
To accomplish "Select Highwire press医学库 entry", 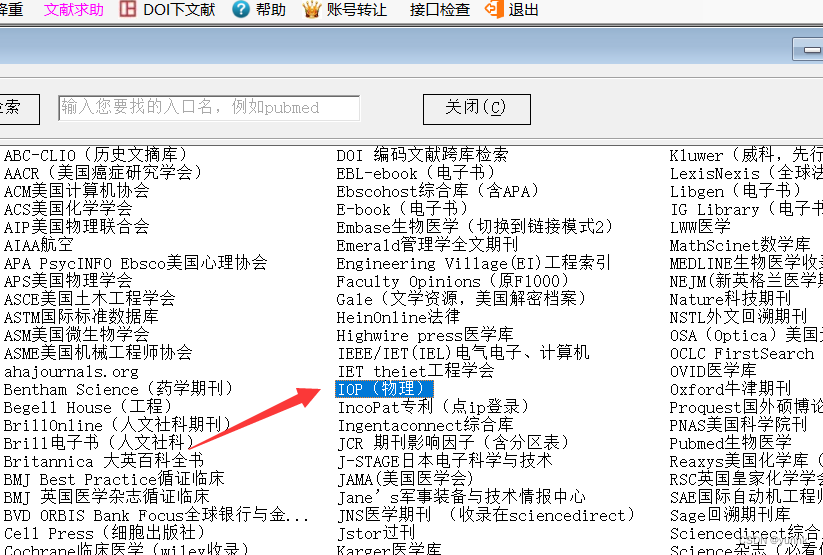I will [x=425, y=335].
